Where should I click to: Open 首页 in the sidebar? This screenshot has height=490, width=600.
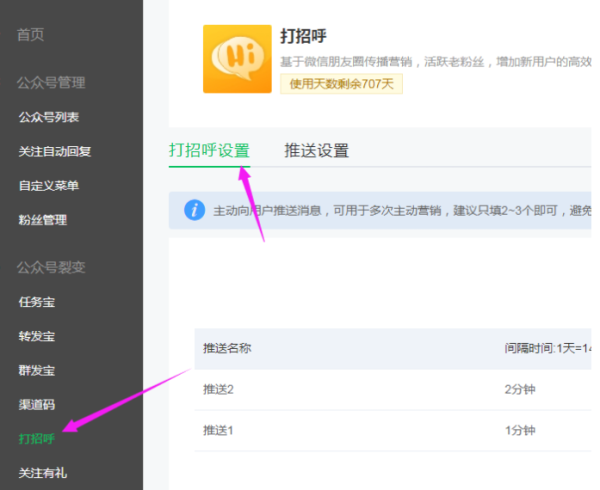coord(31,35)
